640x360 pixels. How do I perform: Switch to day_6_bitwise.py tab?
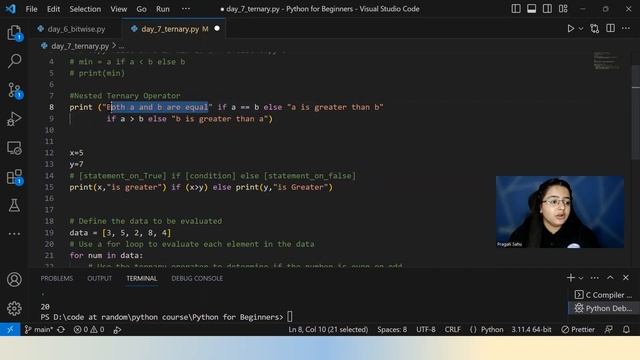coord(76,29)
